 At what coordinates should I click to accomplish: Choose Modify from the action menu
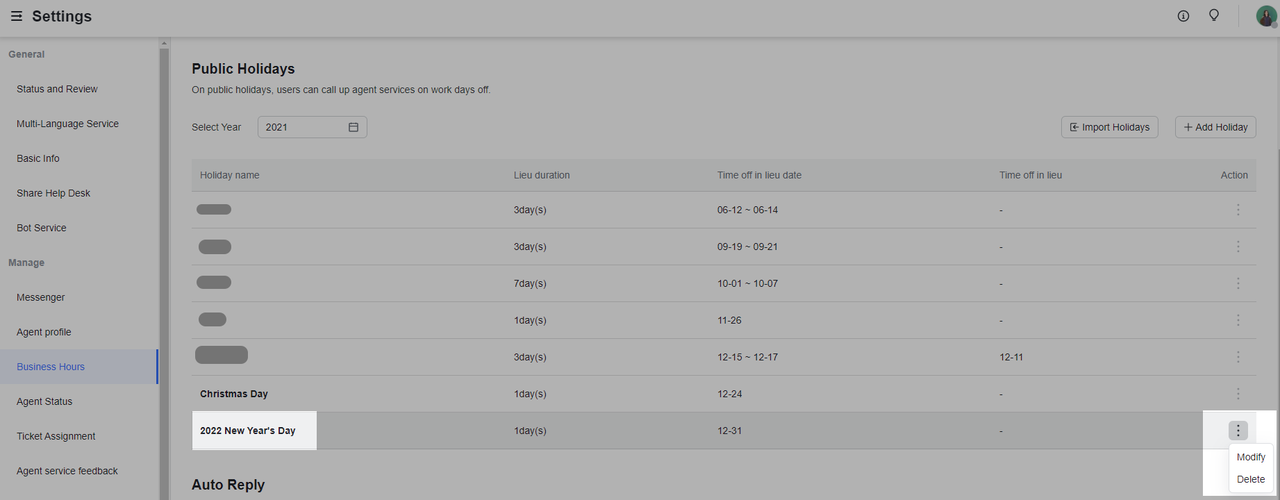pyautogui.click(x=1251, y=457)
